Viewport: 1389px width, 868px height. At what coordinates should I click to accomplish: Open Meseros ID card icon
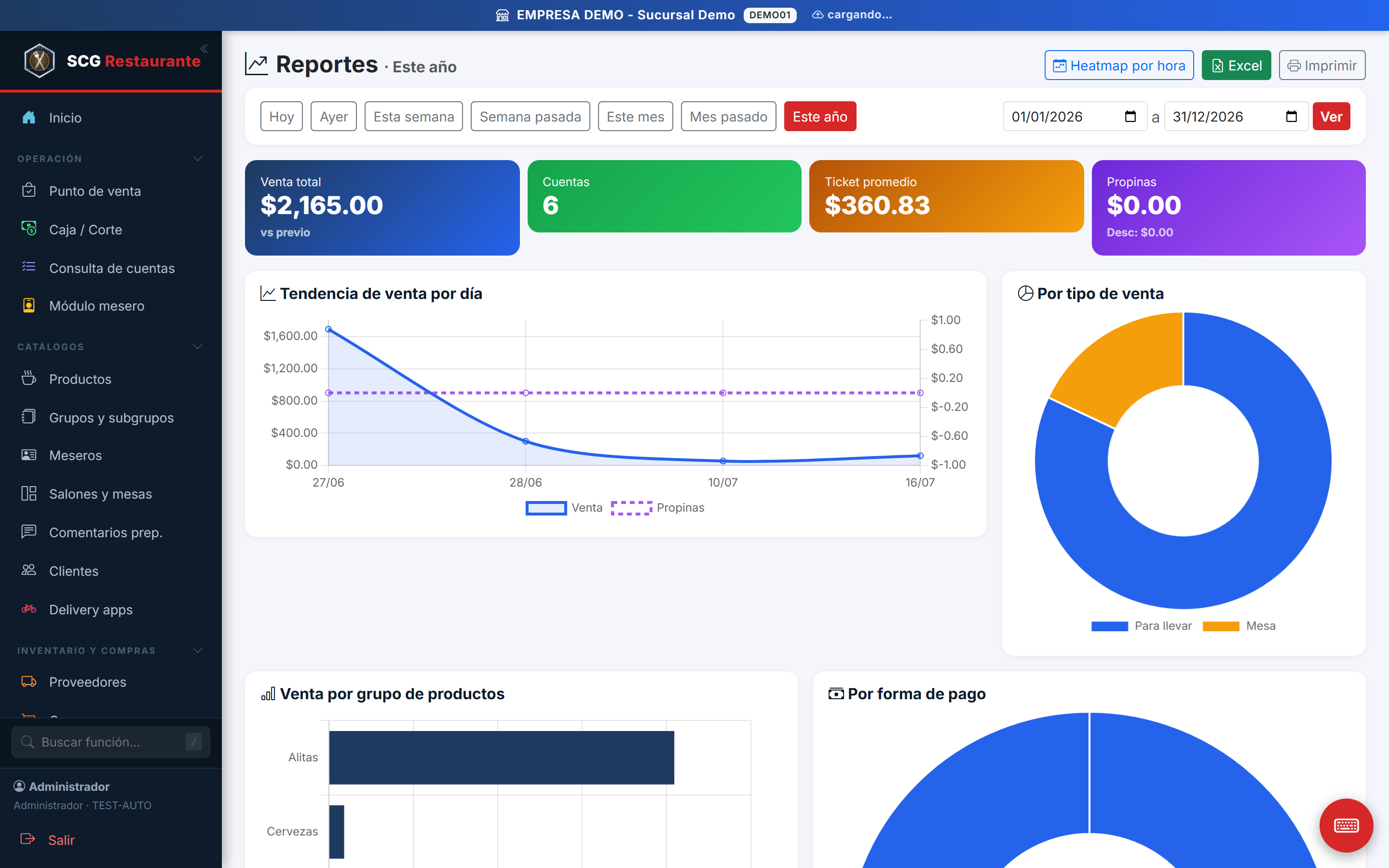[x=29, y=455]
